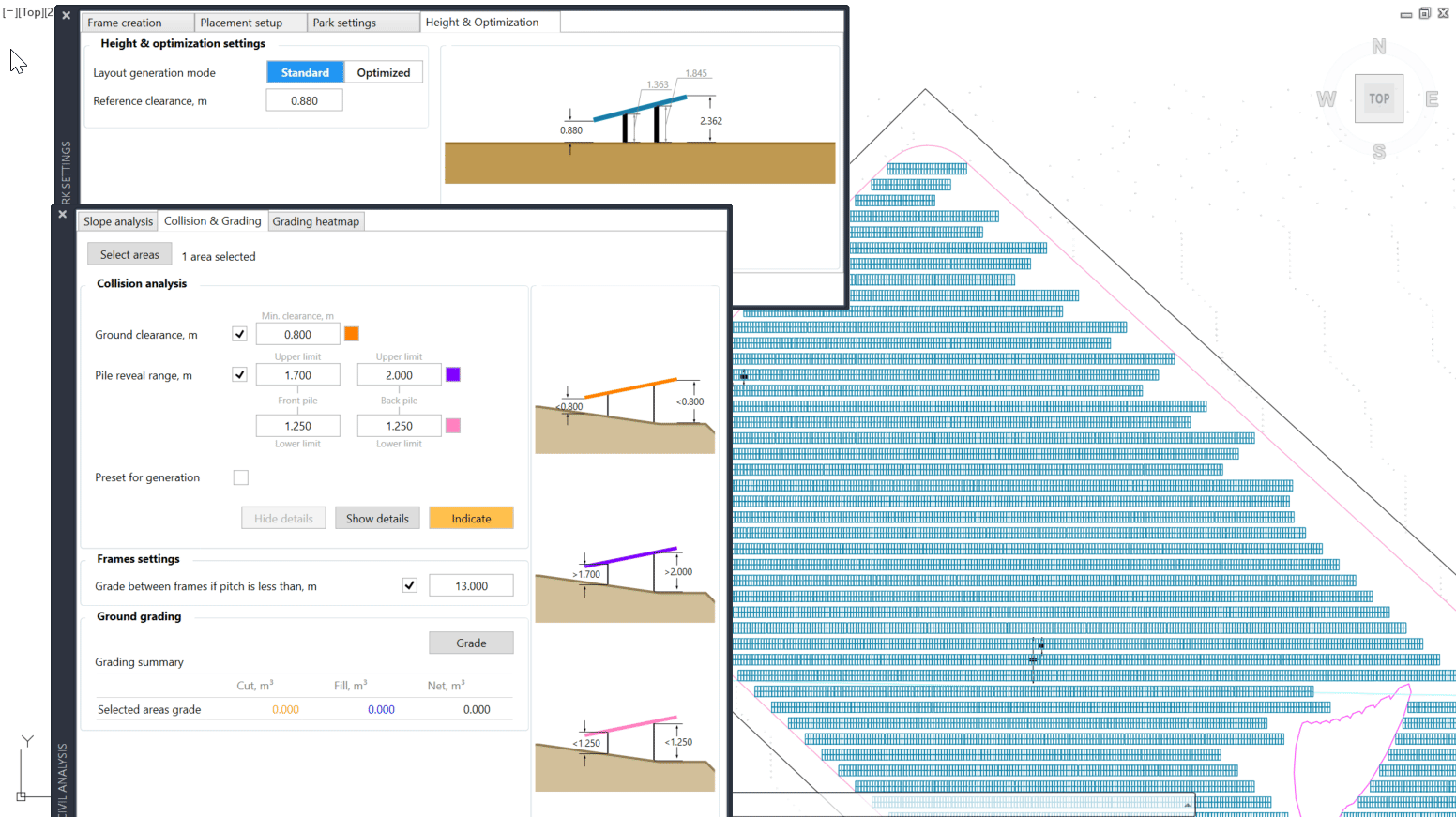Switch layout generation mode to Optimized
The image size is (1456, 817).
(x=384, y=72)
